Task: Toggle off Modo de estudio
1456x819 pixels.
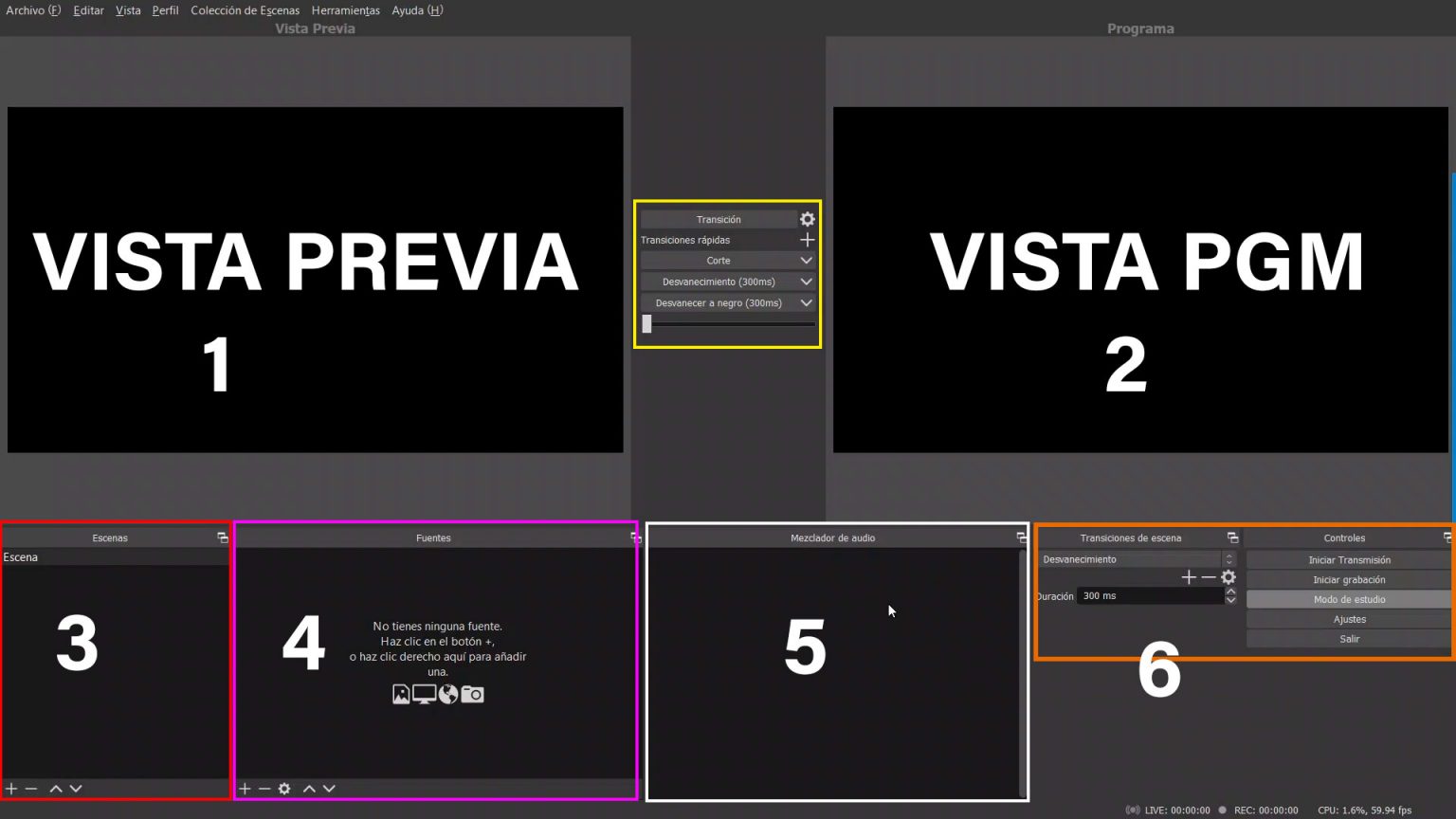Action: tap(1348, 599)
